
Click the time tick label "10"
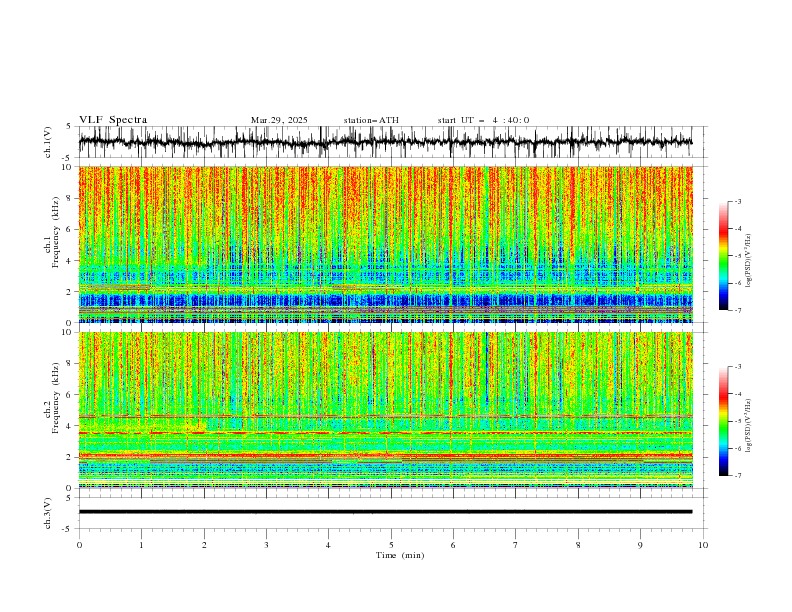tap(703, 545)
